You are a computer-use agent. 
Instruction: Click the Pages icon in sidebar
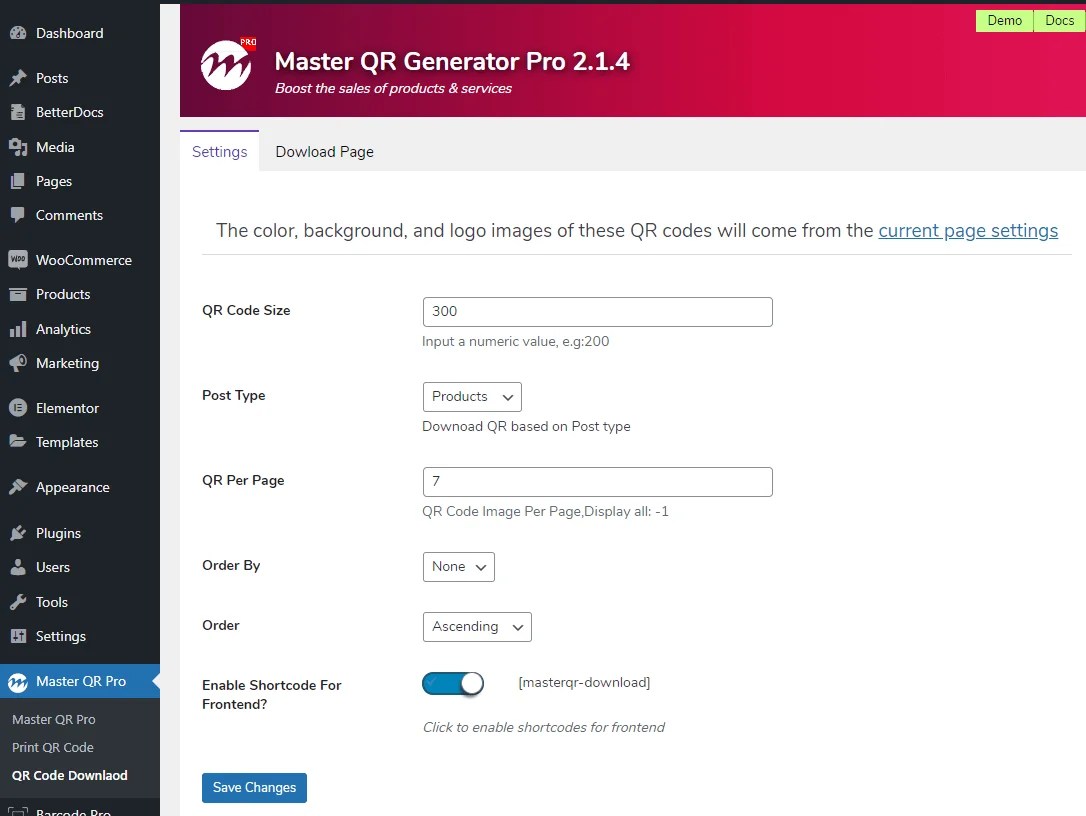18,181
